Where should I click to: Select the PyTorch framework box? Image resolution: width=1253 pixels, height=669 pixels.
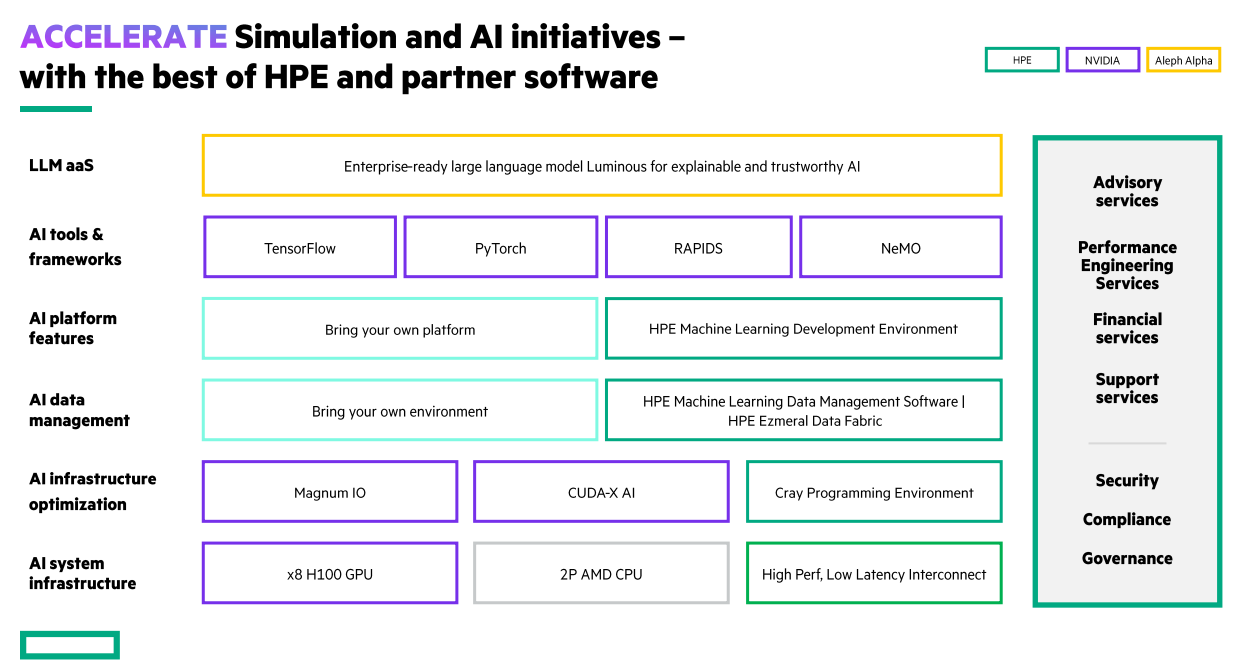coord(500,246)
